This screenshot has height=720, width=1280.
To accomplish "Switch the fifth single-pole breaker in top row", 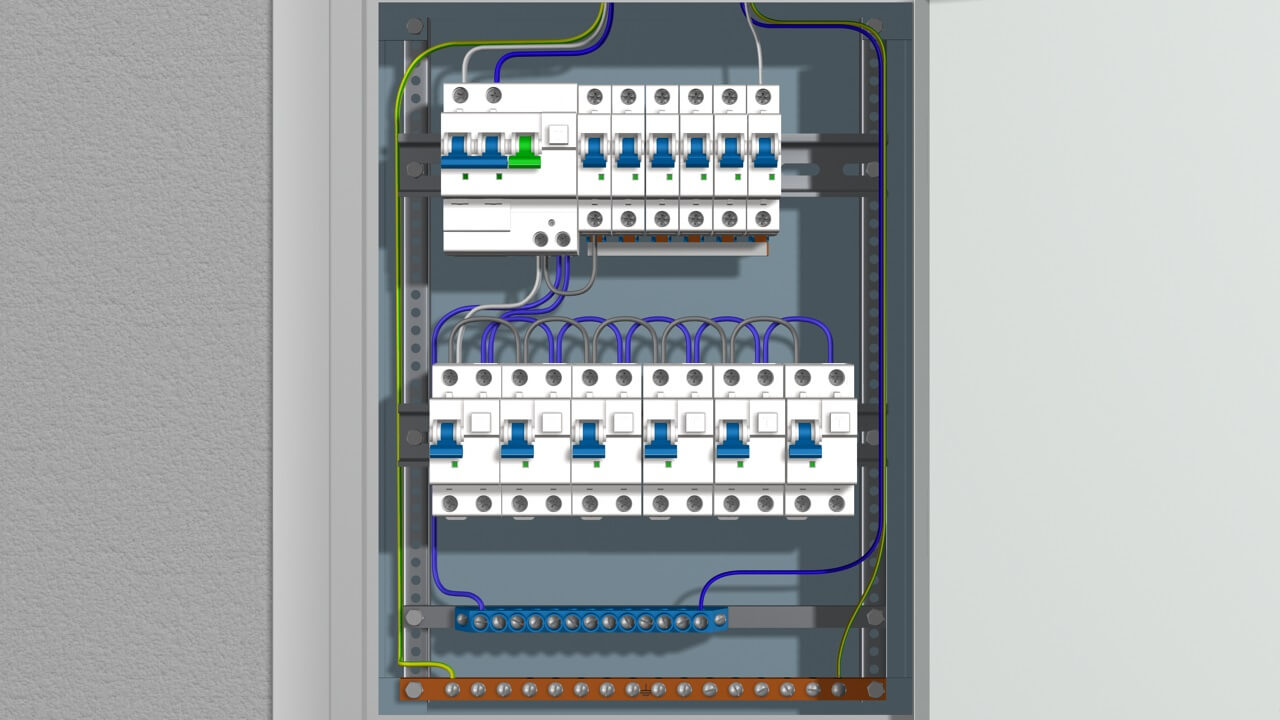I will click(730, 150).
